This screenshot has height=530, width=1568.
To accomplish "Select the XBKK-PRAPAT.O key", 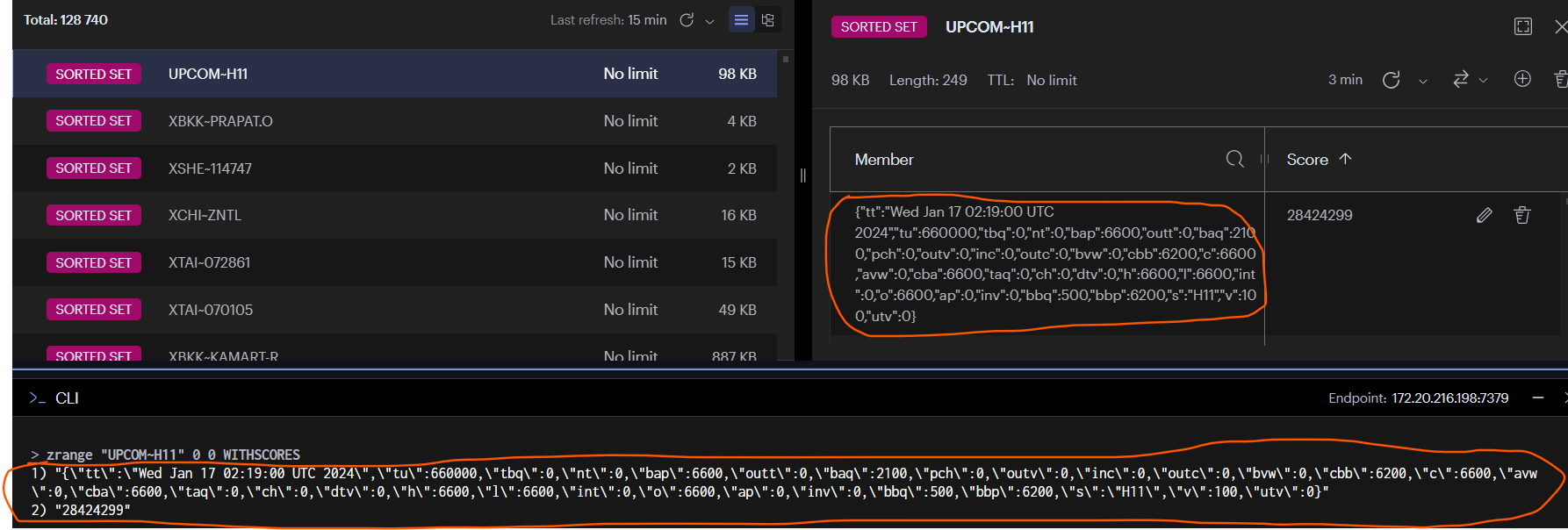I will [220, 121].
